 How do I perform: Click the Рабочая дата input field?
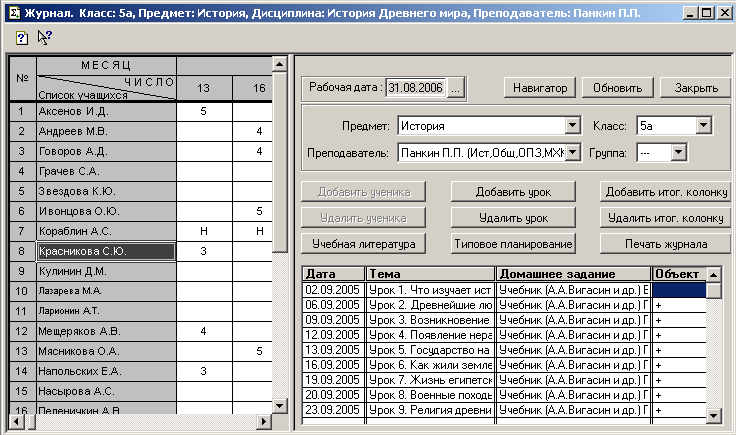point(416,88)
